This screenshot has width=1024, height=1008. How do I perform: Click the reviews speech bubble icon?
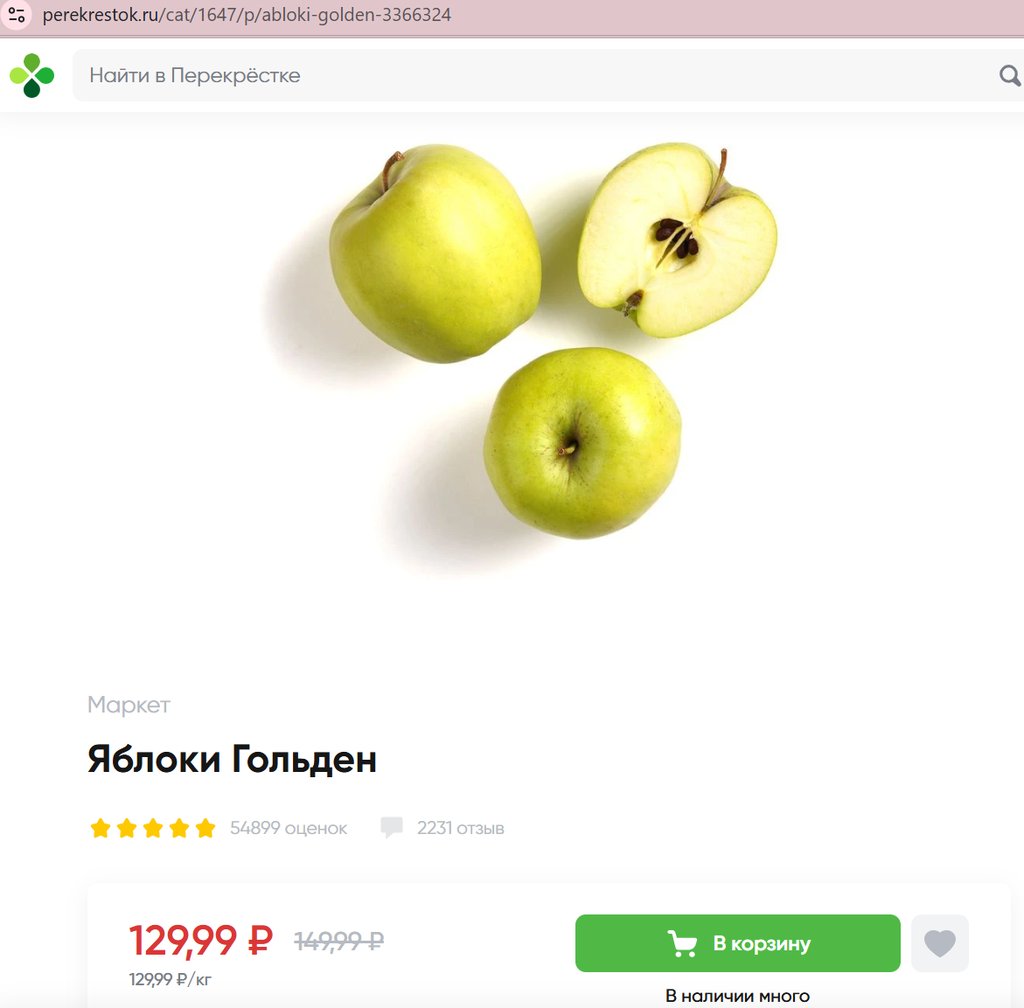tap(391, 827)
